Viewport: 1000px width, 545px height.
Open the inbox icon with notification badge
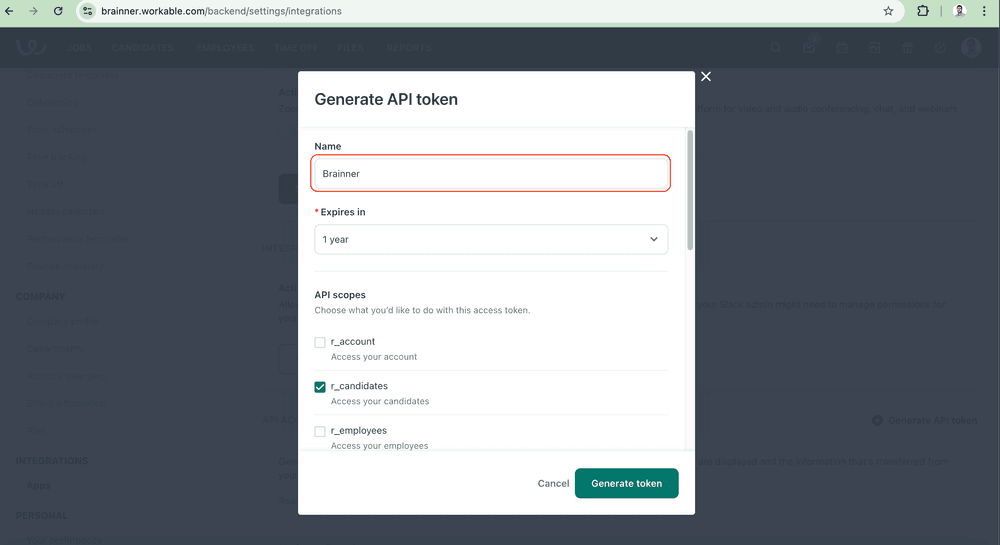(x=809, y=47)
